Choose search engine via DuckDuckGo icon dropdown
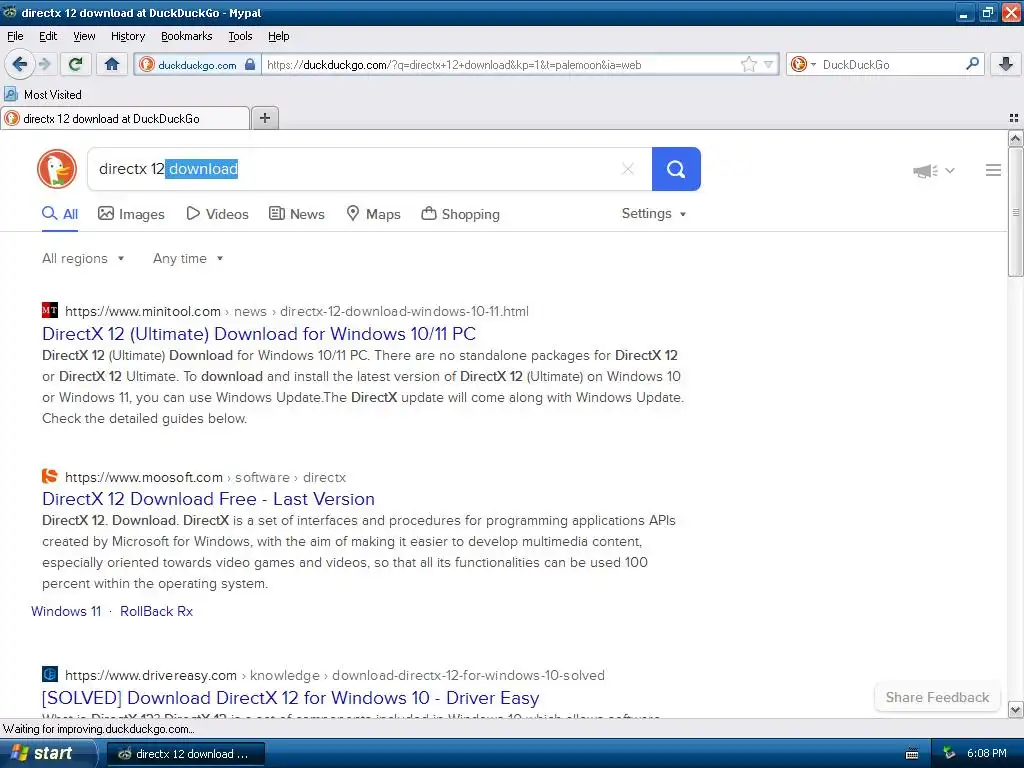The height and width of the screenshot is (768, 1024). [803, 64]
